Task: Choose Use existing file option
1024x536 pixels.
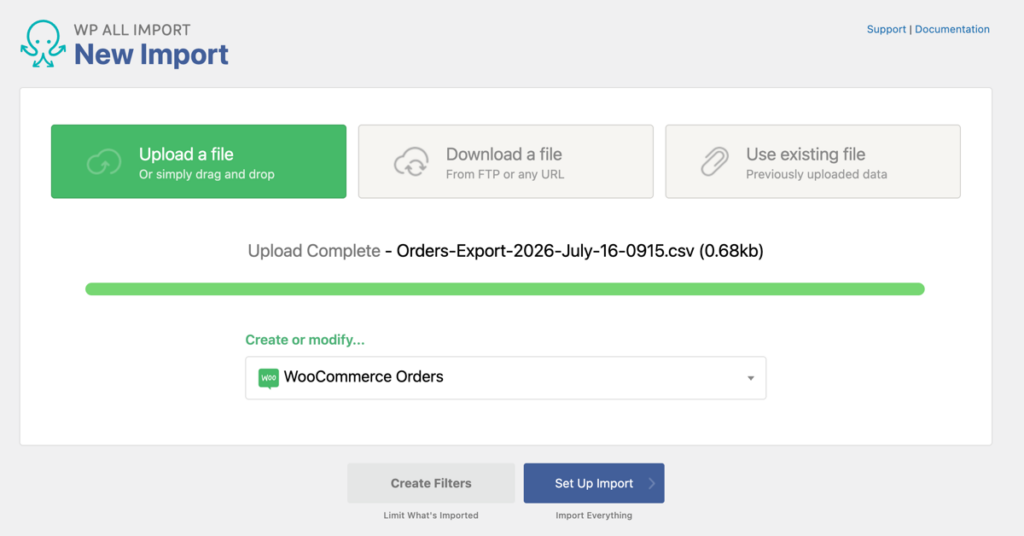Action: click(813, 161)
